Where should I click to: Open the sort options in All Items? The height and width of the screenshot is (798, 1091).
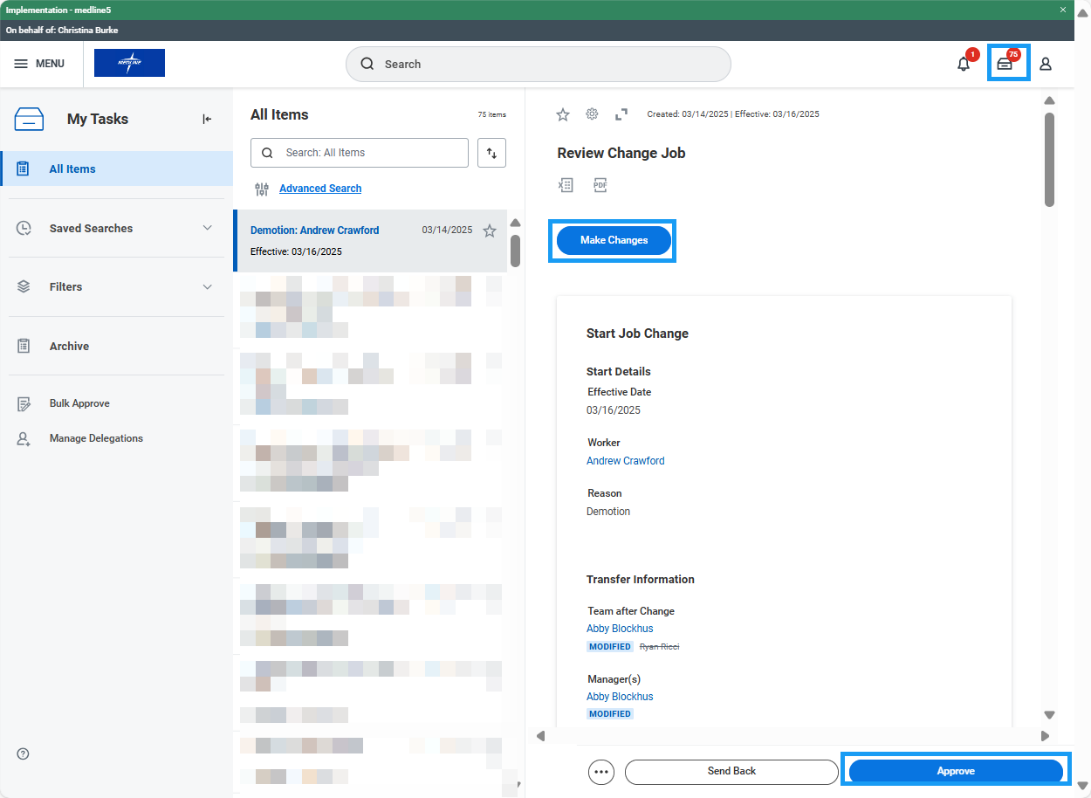click(x=491, y=152)
